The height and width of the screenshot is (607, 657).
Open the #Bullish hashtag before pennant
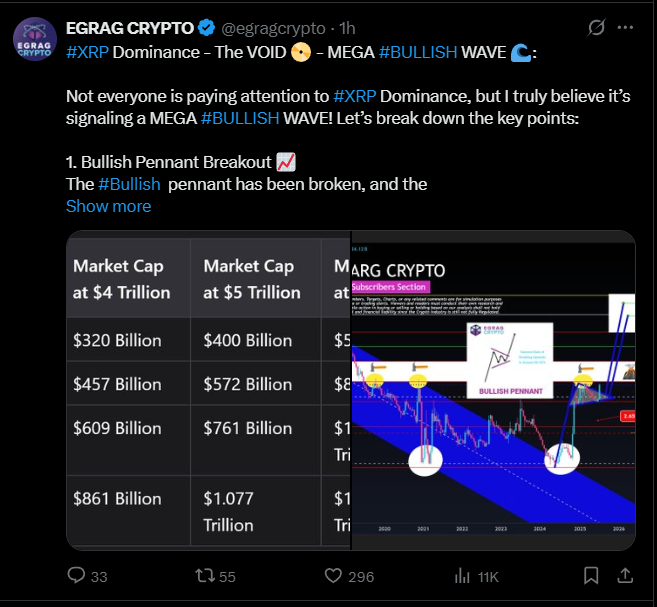point(129,184)
